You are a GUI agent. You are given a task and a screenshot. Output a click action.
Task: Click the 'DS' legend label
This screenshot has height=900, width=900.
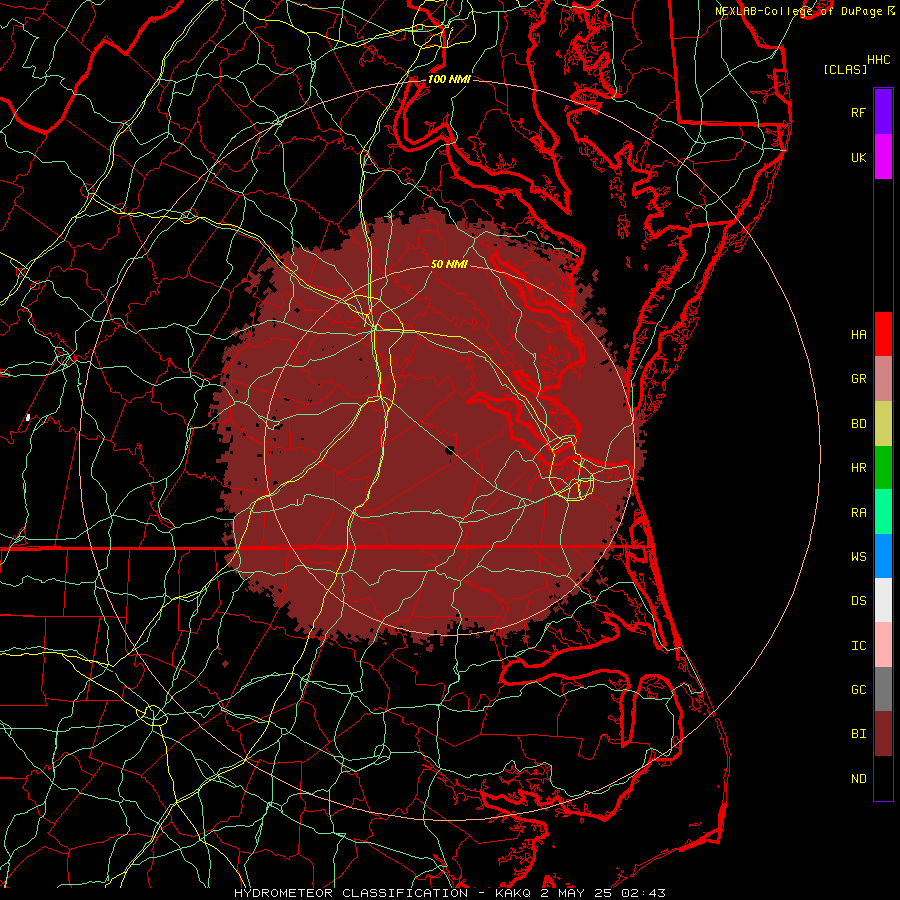tap(858, 601)
